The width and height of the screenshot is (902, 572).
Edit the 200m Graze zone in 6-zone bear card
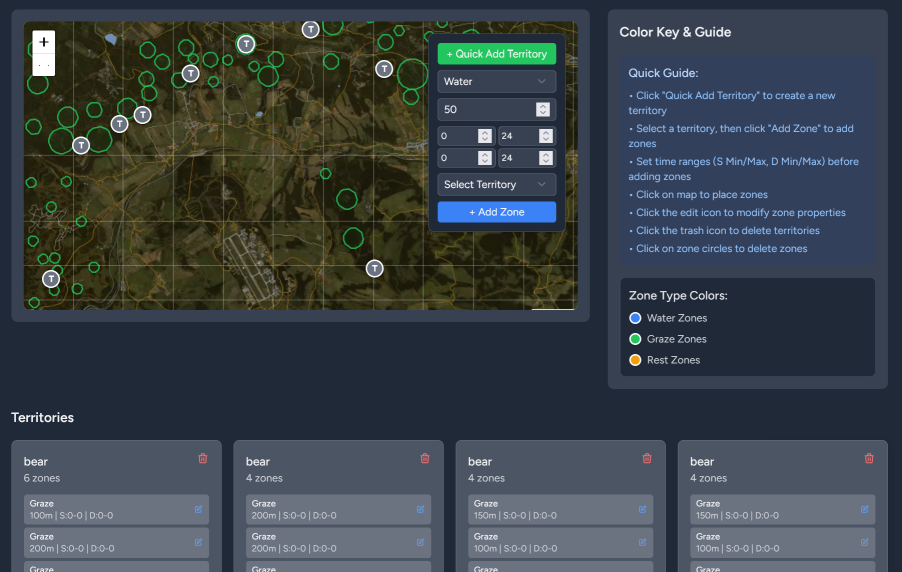[198, 542]
